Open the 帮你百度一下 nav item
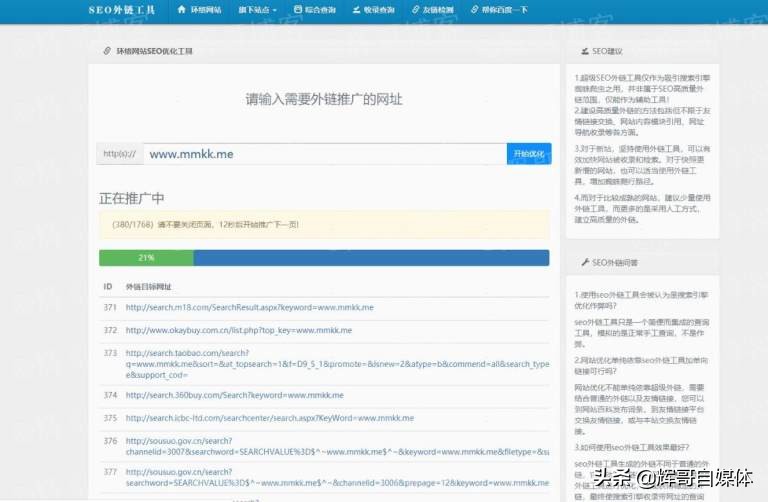This screenshot has height=502, width=768. [x=499, y=10]
